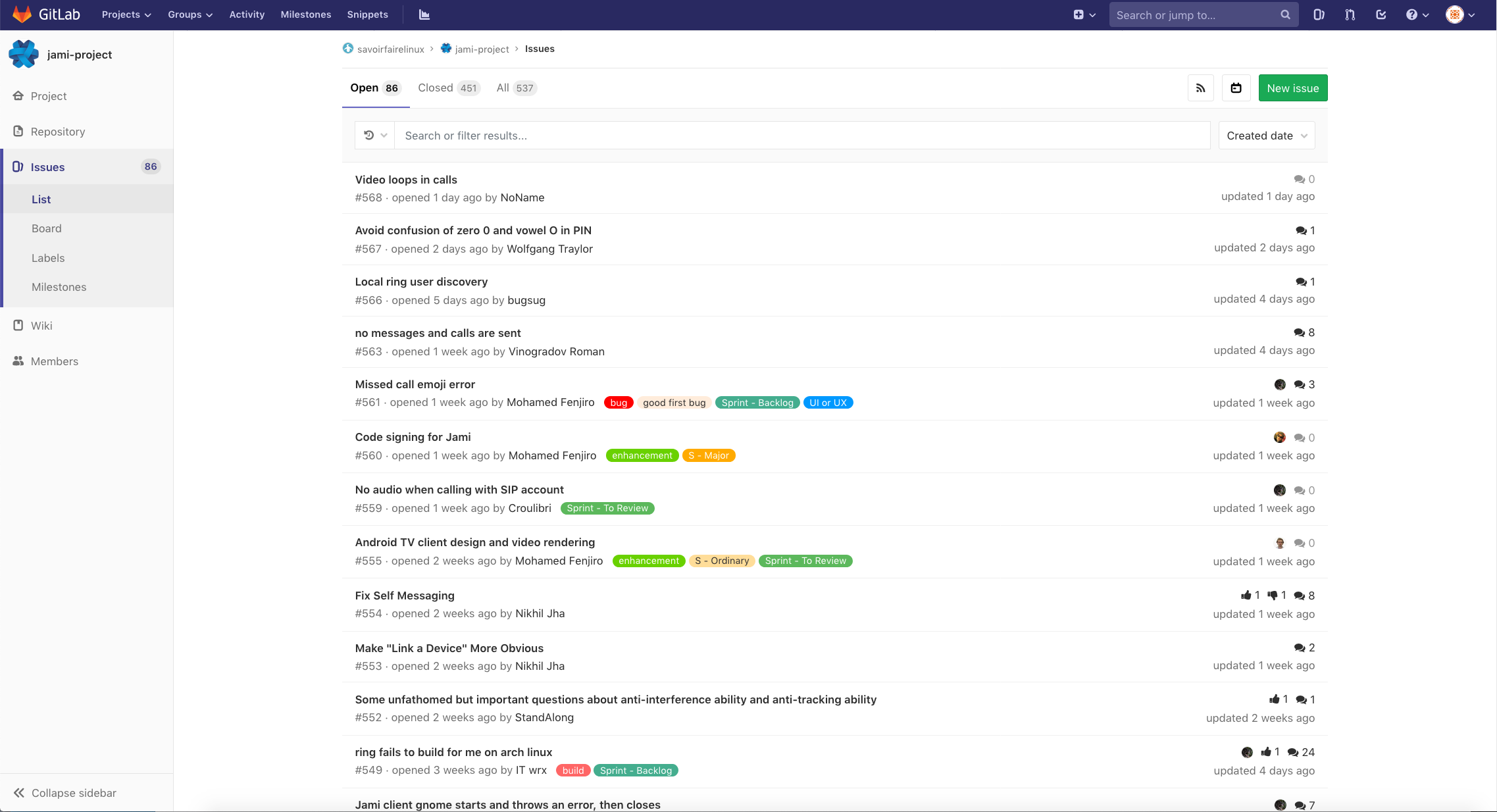Screen dimensions: 1497x812
Task: Open the To-Do list icon
Action: coord(1381,14)
